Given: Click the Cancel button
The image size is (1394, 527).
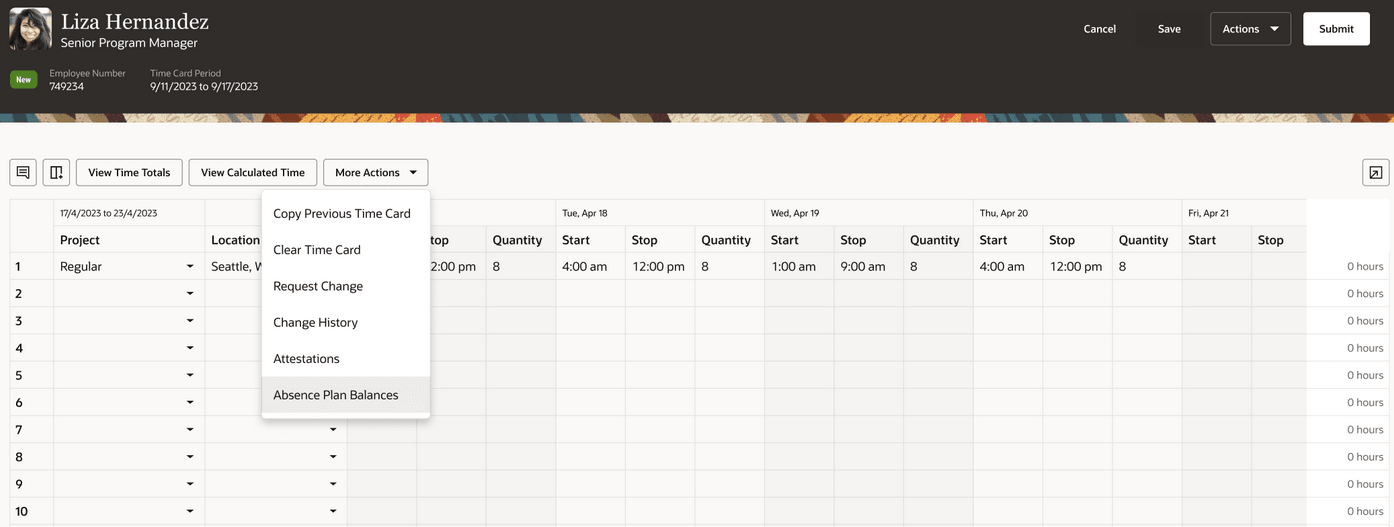Looking at the screenshot, I should pyautogui.click(x=1099, y=29).
